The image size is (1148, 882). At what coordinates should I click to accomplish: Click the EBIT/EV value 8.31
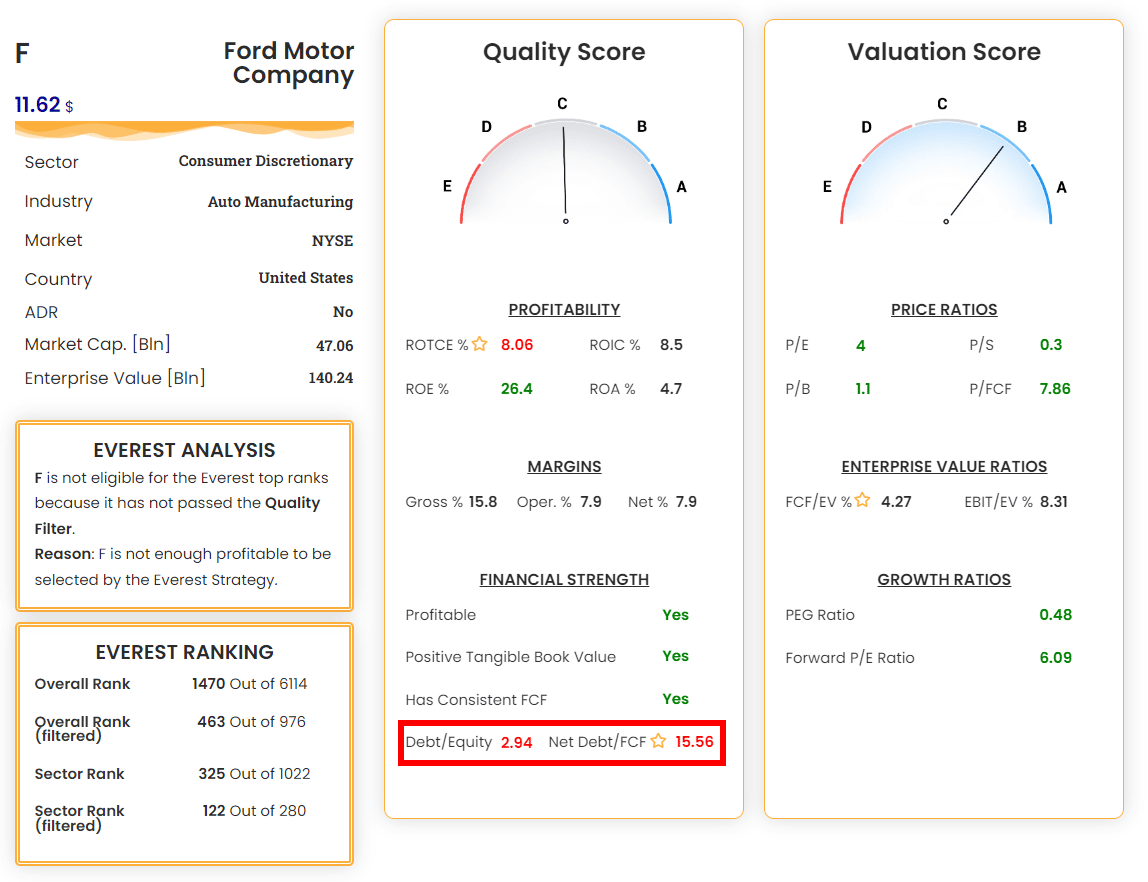coord(1054,502)
